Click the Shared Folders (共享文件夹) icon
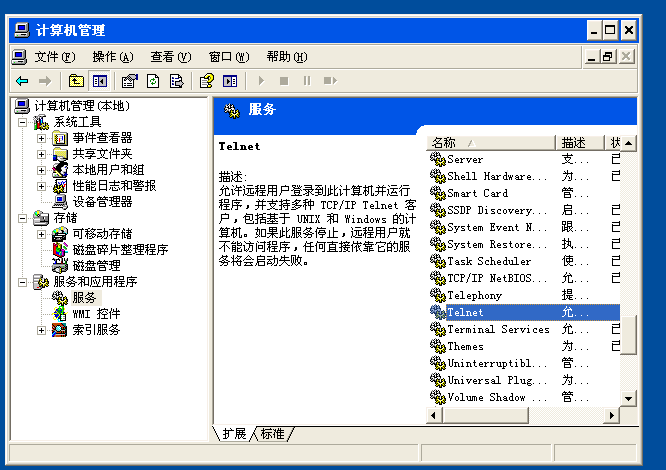The image size is (666, 470). pos(60,154)
